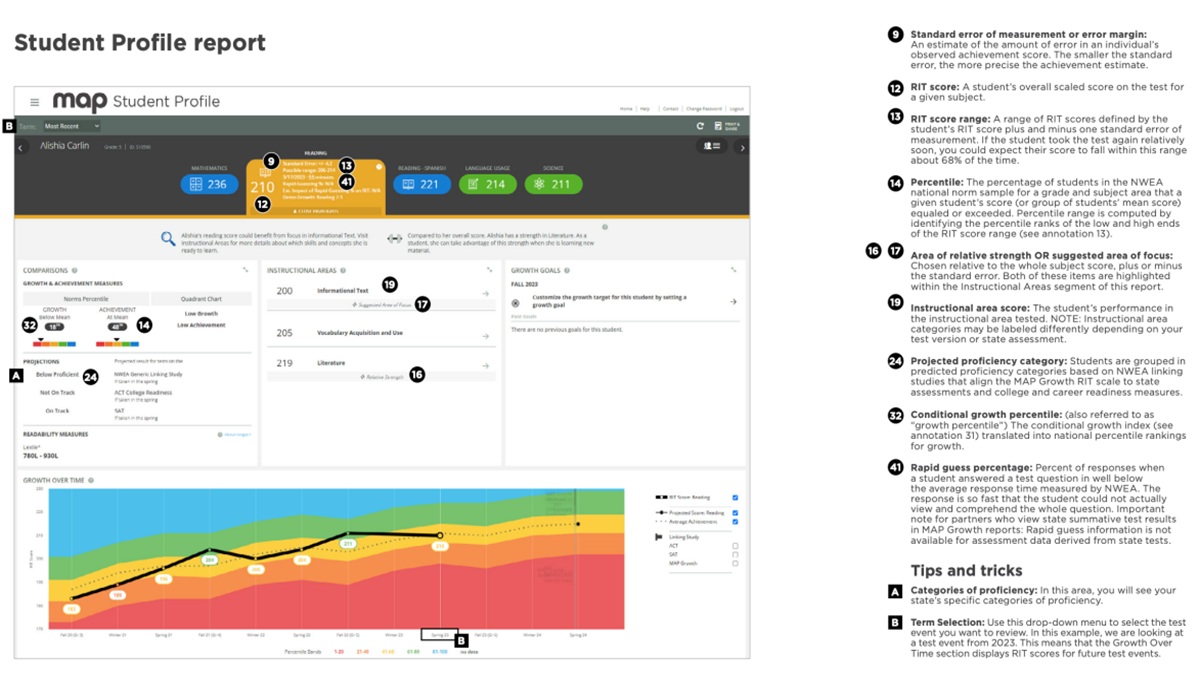Go to previous student using left arrow

coord(21,147)
